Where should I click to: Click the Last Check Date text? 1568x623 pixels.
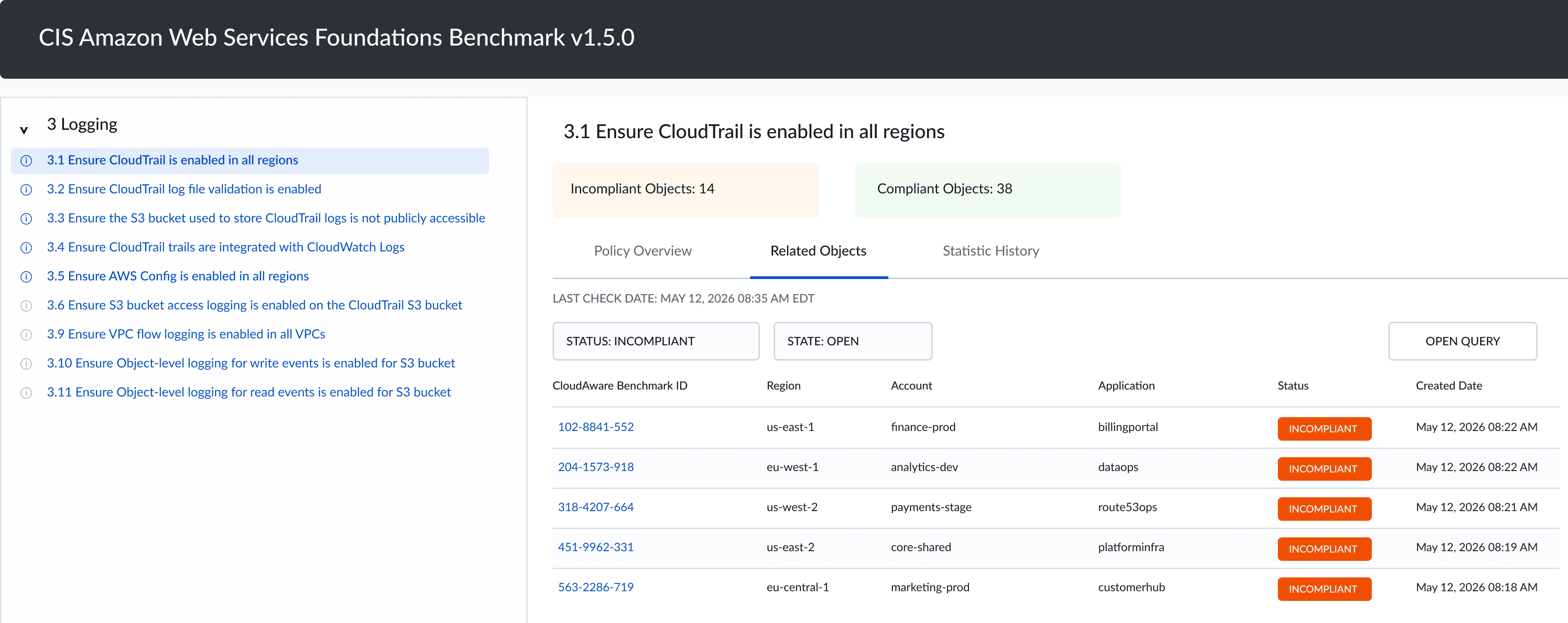tap(683, 299)
